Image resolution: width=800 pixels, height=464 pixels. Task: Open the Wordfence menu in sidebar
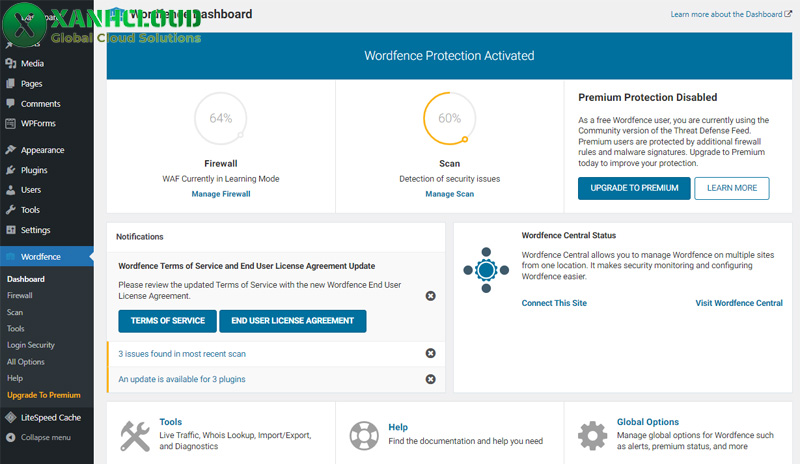[x=40, y=257]
